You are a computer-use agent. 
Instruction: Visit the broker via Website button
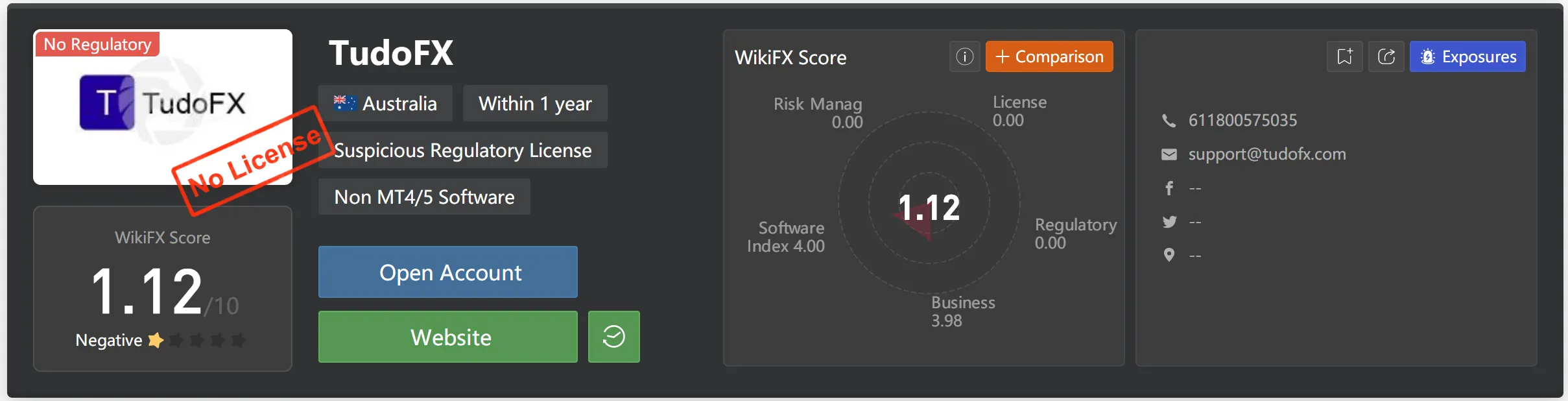point(448,337)
